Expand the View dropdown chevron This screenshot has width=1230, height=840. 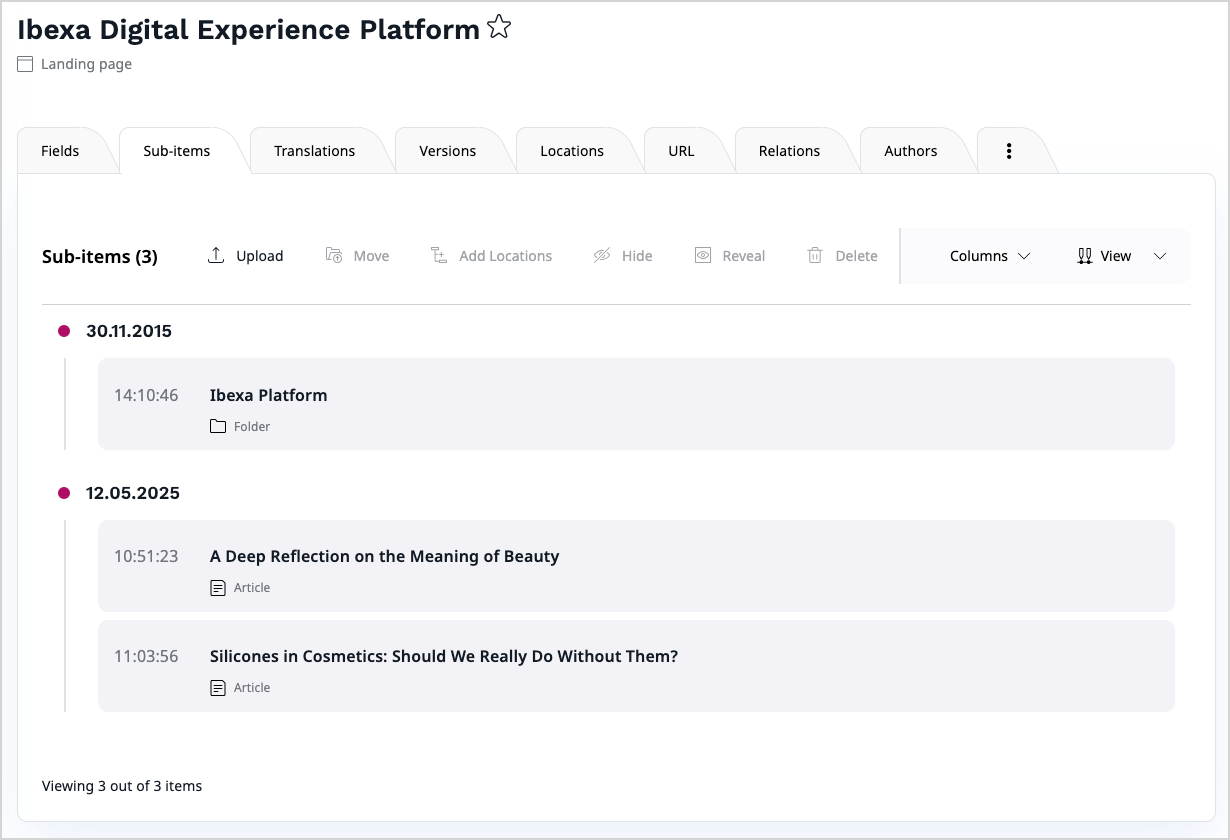1160,256
